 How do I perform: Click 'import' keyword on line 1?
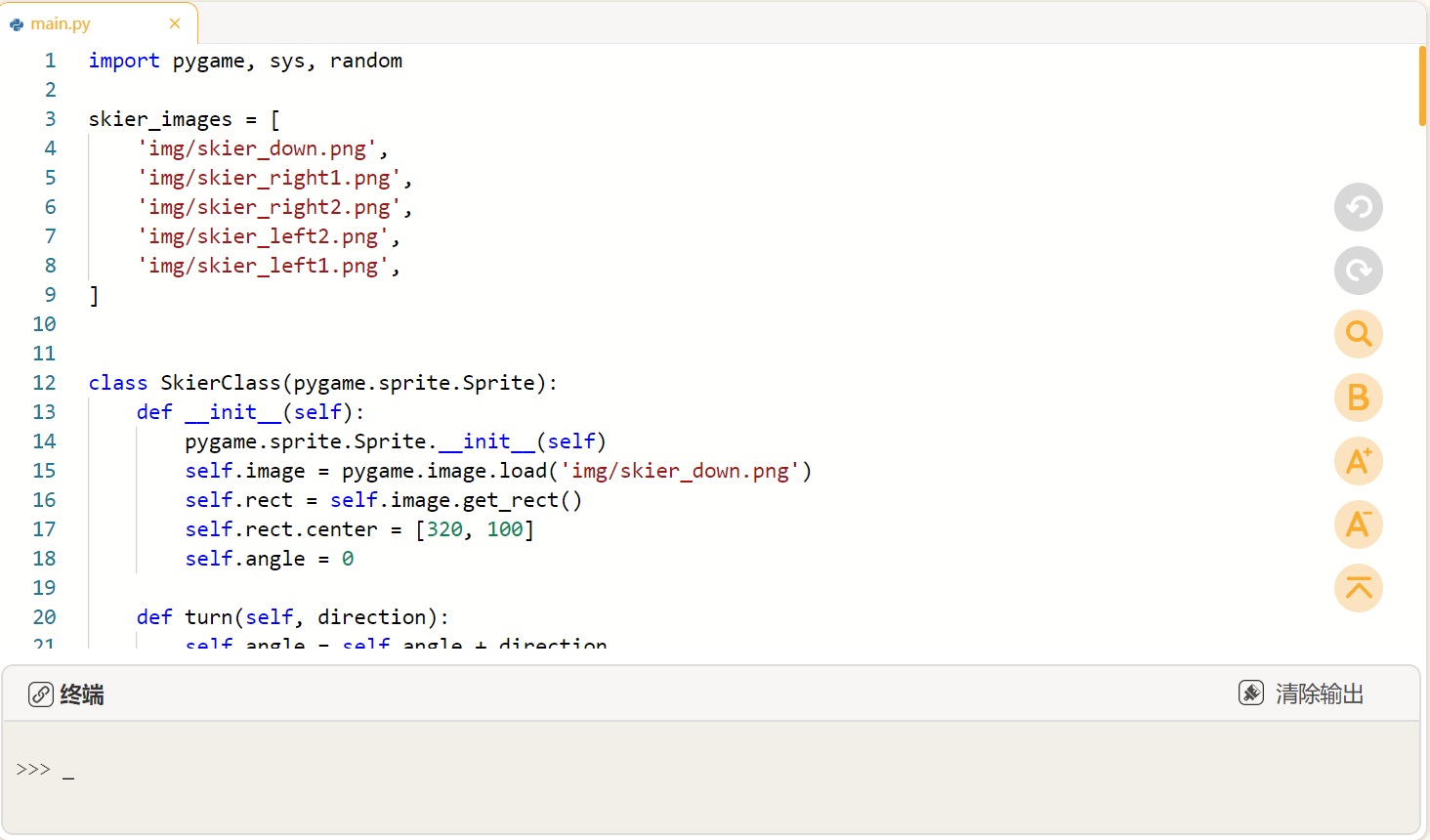[x=124, y=61]
